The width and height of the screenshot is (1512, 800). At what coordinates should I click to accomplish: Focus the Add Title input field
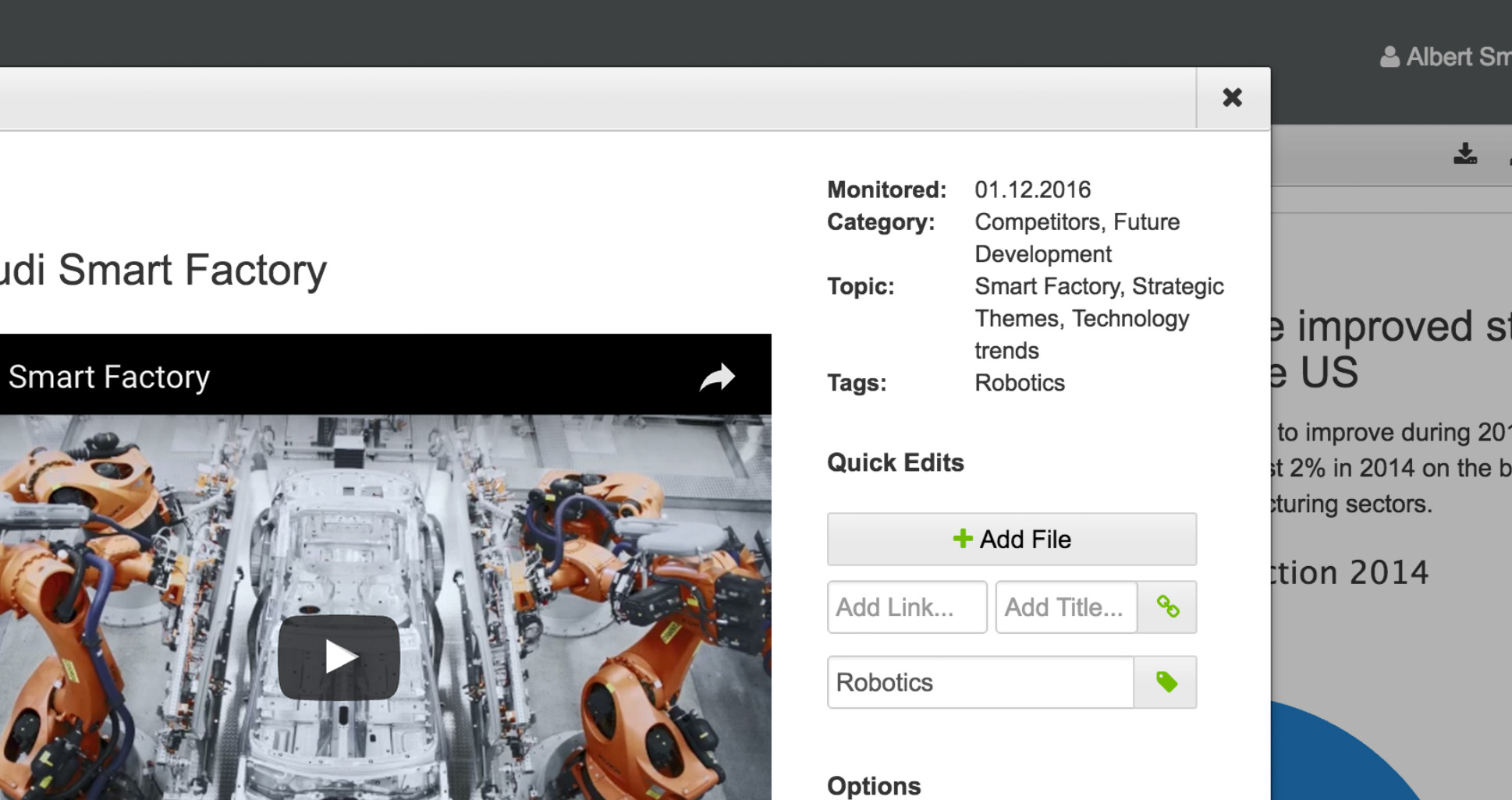1067,607
